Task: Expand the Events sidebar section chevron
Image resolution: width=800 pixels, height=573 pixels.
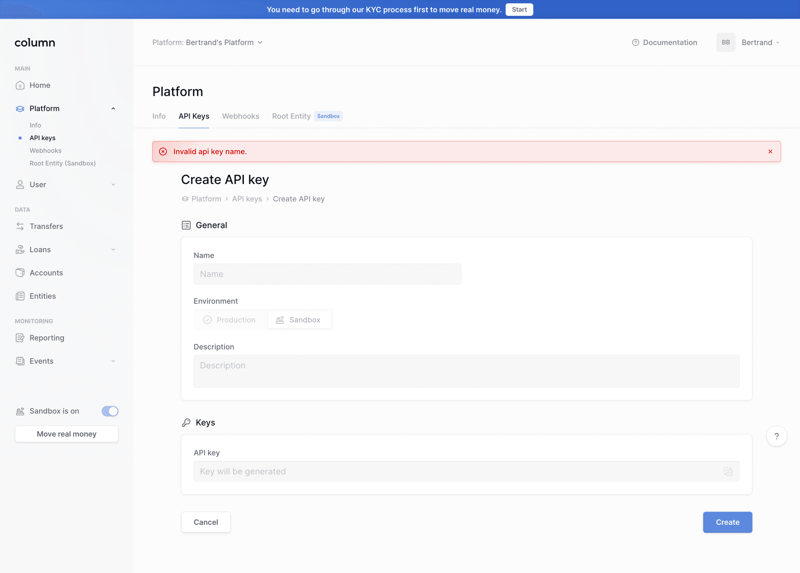Action: click(x=113, y=361)
